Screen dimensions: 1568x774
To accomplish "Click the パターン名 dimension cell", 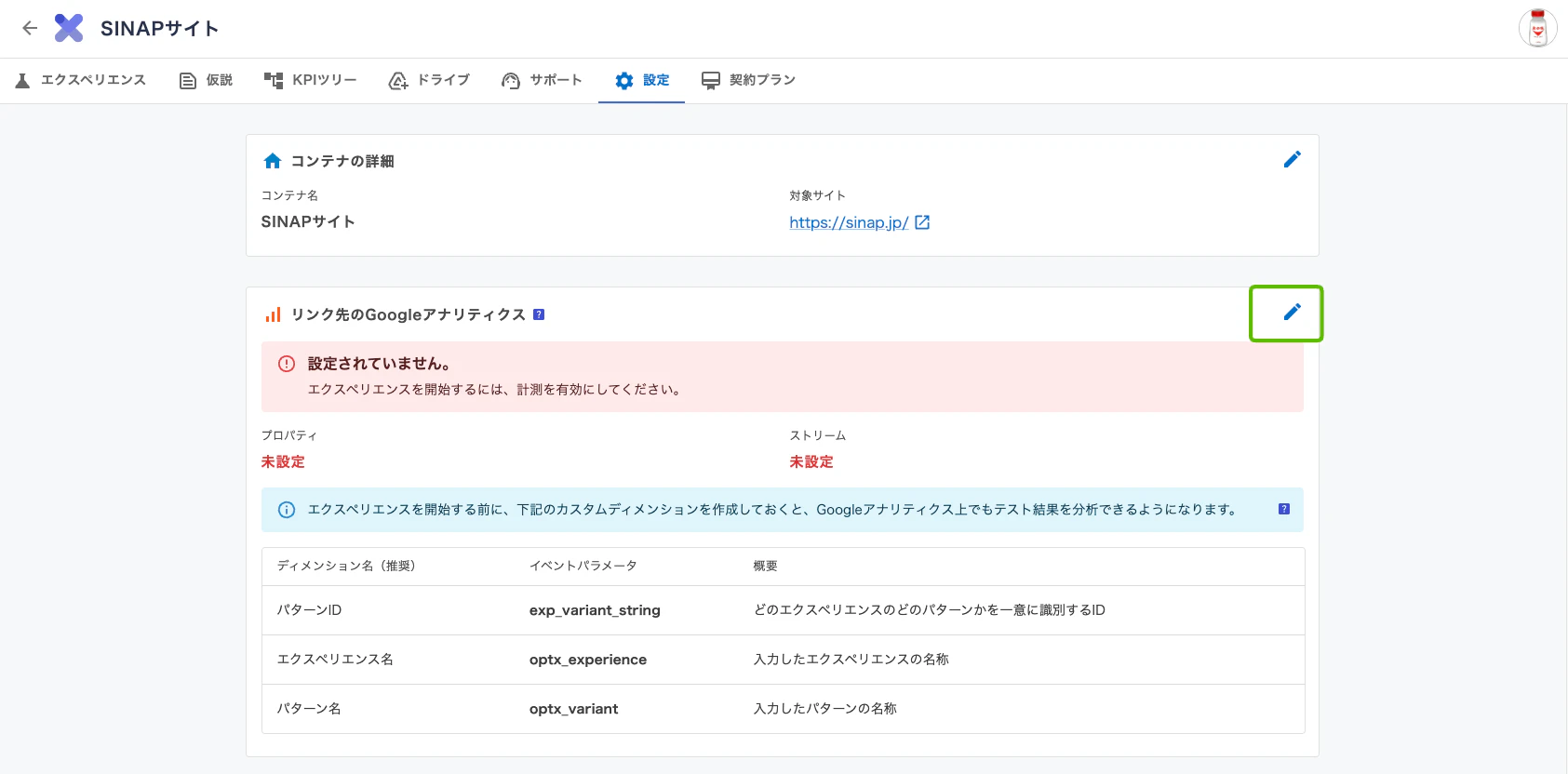I will click(x=309, y=709).
